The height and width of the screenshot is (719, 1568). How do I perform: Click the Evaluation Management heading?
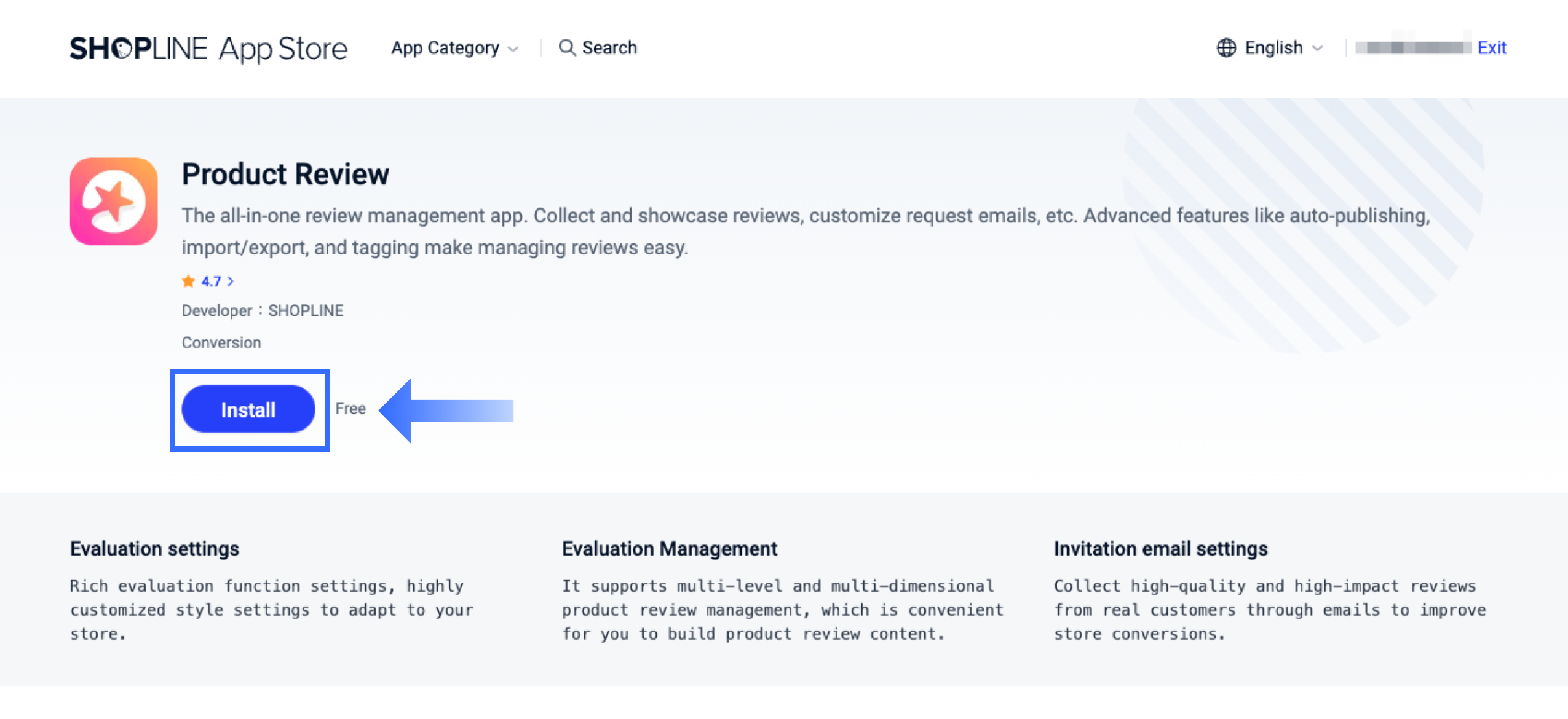[669, 548]
